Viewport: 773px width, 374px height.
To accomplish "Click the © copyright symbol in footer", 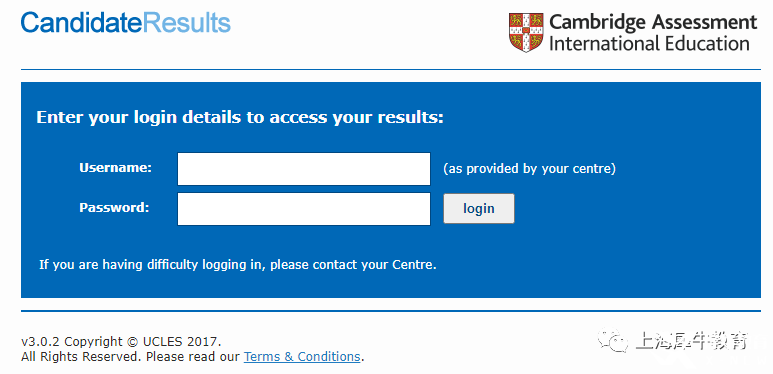I will pos(132,341).
